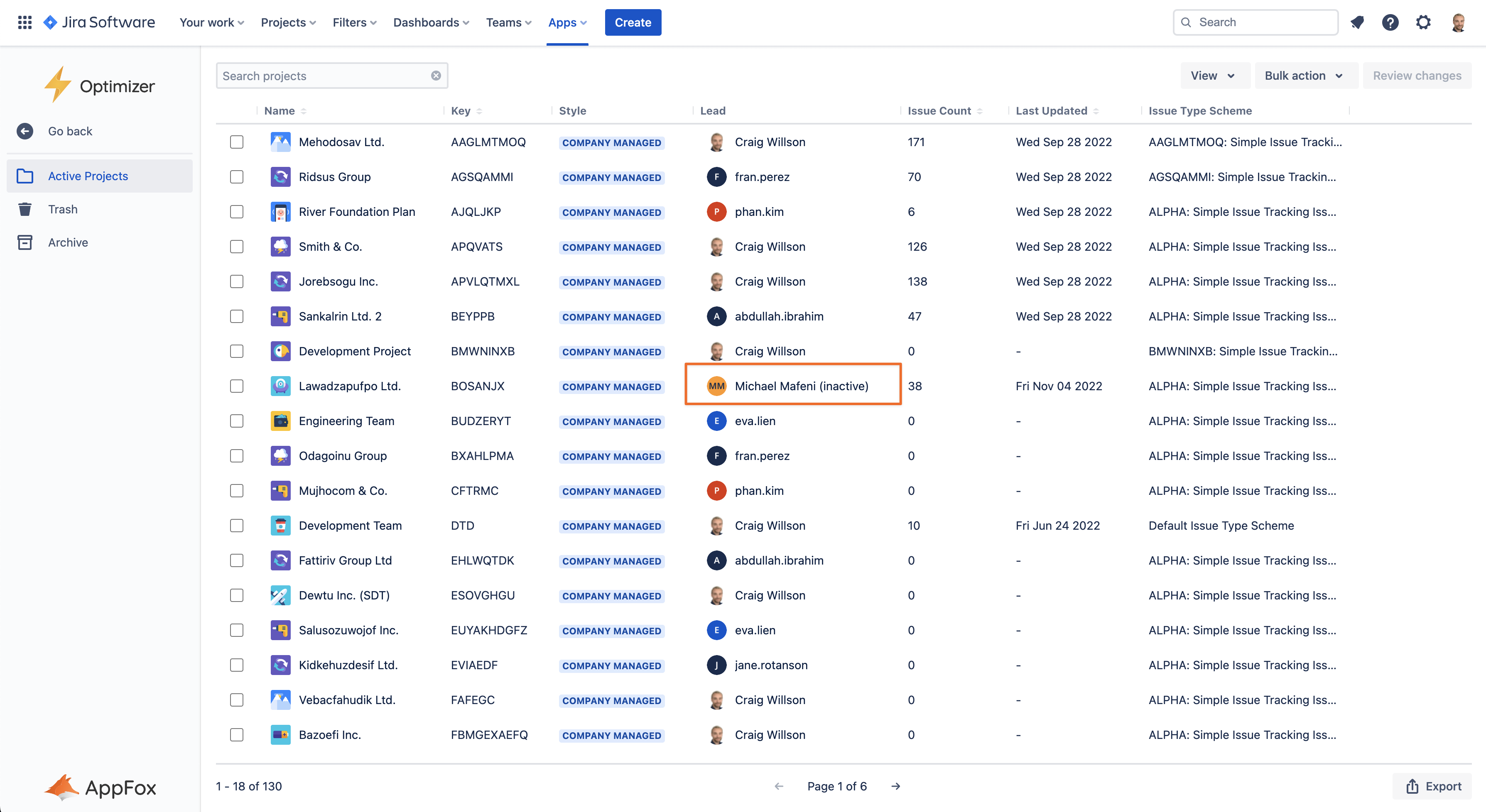This screenshot has height=812, width=1486.
Task: Click the Go back arrow in sidebar
Action: pos(25,131)
